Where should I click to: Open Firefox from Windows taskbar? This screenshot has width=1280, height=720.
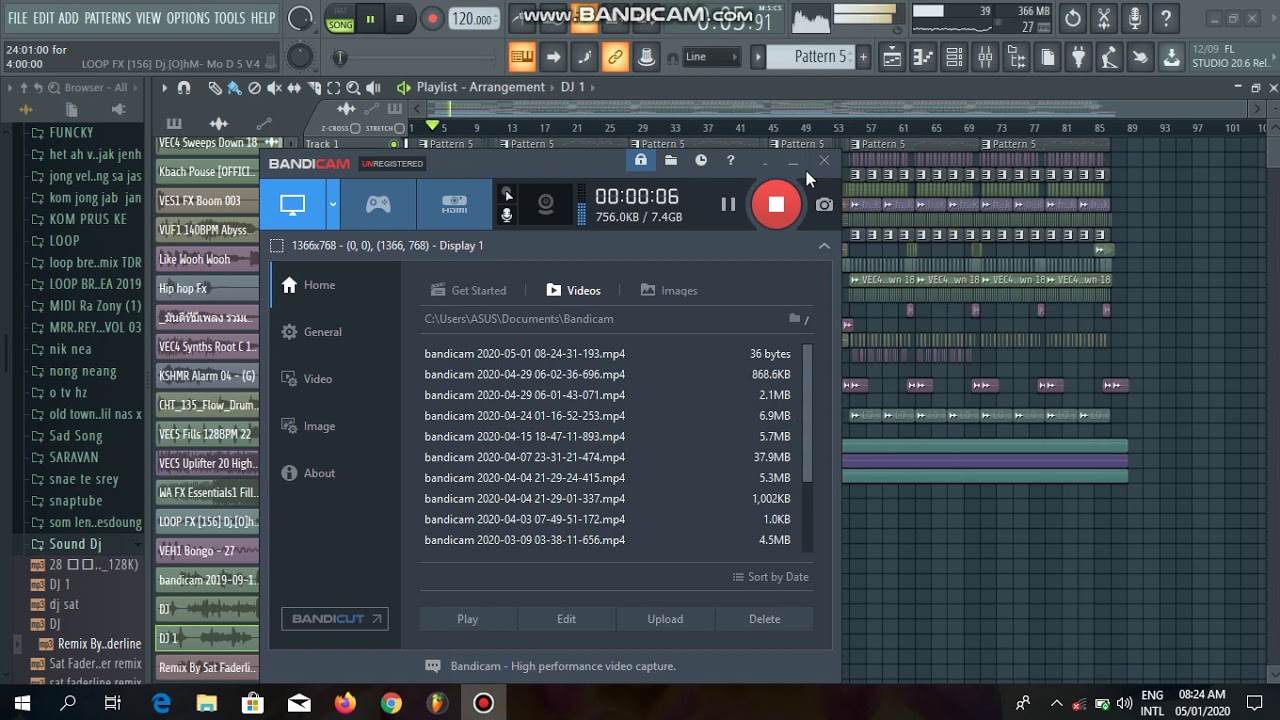(x=345, y=703)
